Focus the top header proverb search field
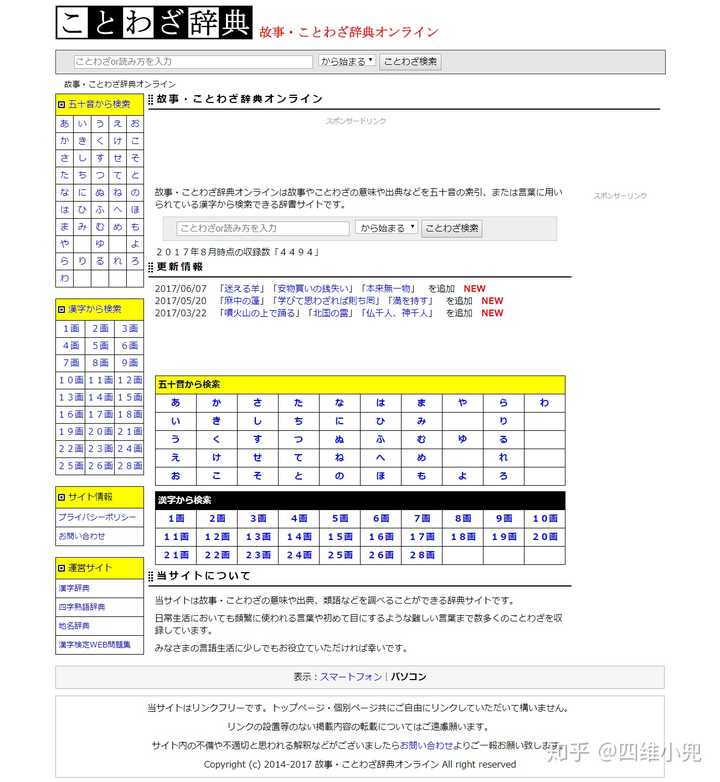This screenshot has width=720, height=782. pos(193,61)
